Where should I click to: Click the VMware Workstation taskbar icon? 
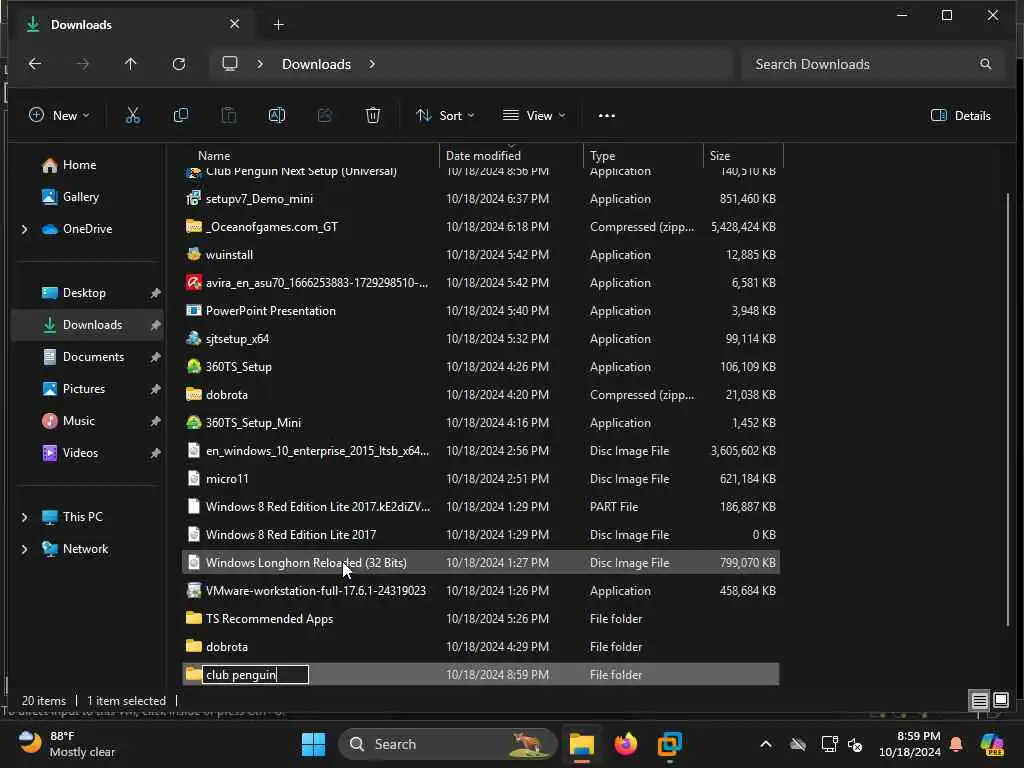[x=669, y=744]
